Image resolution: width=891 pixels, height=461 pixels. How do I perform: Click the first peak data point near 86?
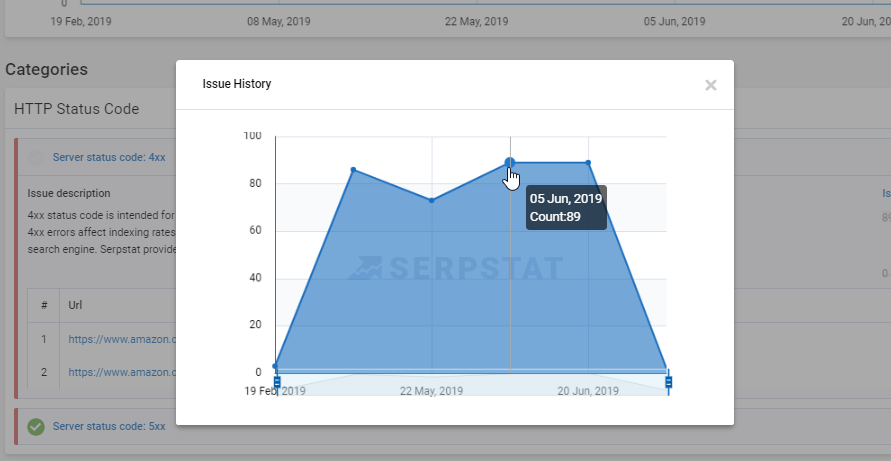pos(353,169)
